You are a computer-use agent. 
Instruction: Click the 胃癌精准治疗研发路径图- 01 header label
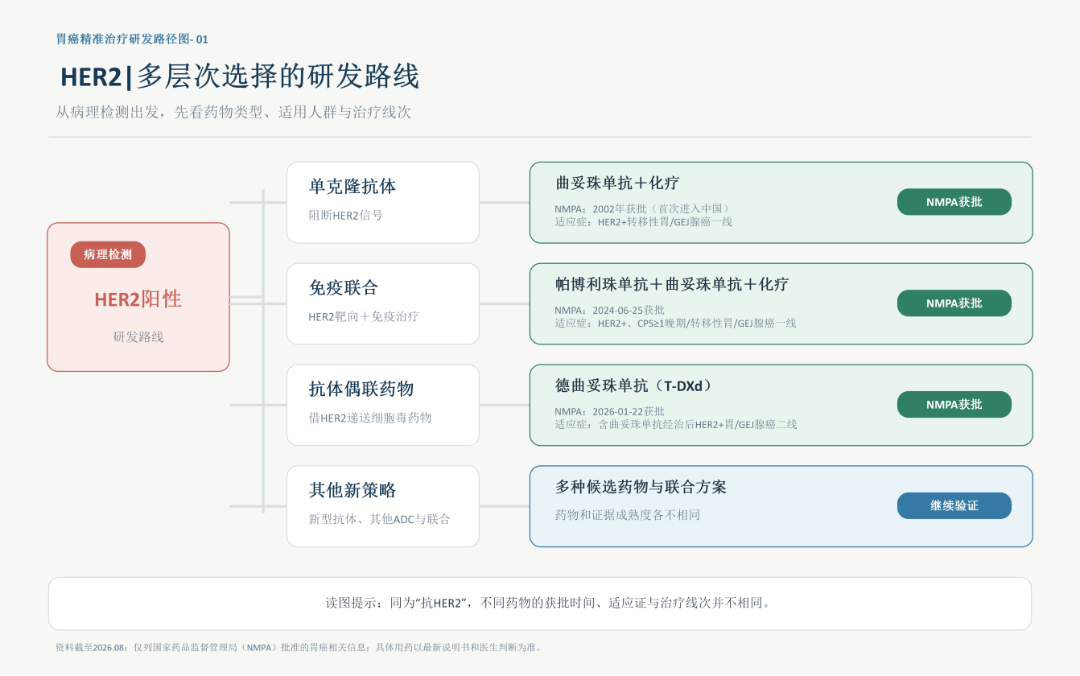click(132, 39)
